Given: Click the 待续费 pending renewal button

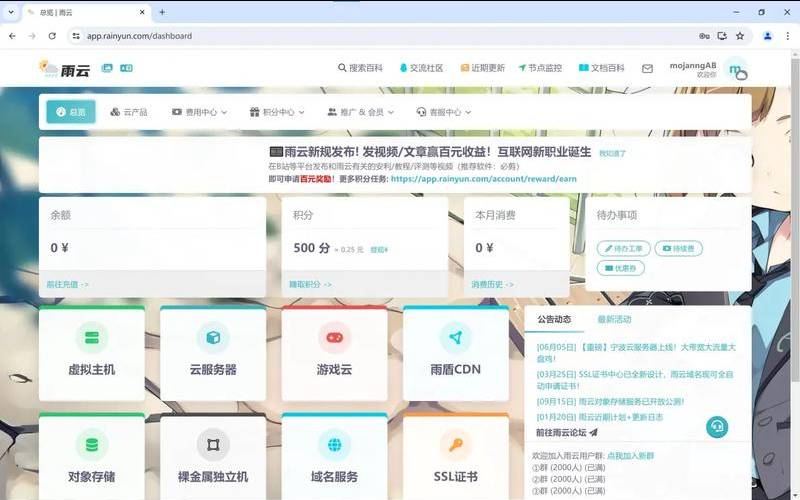Looking at the screenshot, I should click(x=679, y=248).
